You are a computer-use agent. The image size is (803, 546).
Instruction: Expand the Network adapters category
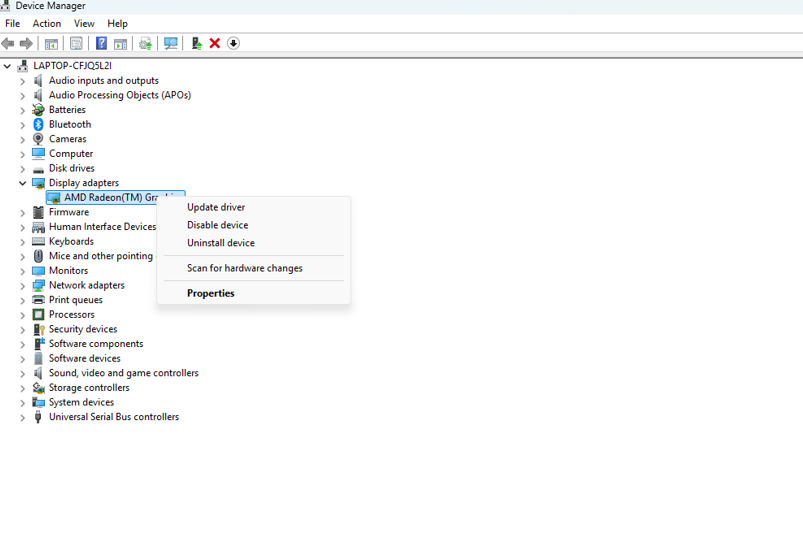click(22, 285)
